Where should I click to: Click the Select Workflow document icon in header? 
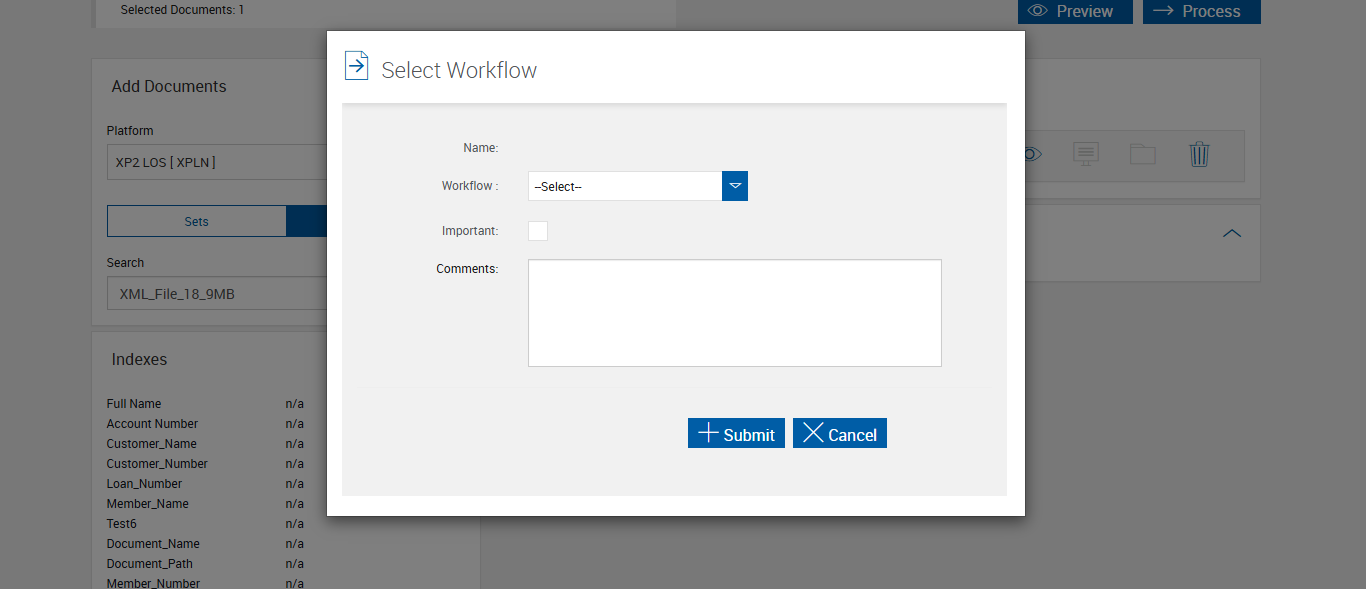(x=356, y=66)
